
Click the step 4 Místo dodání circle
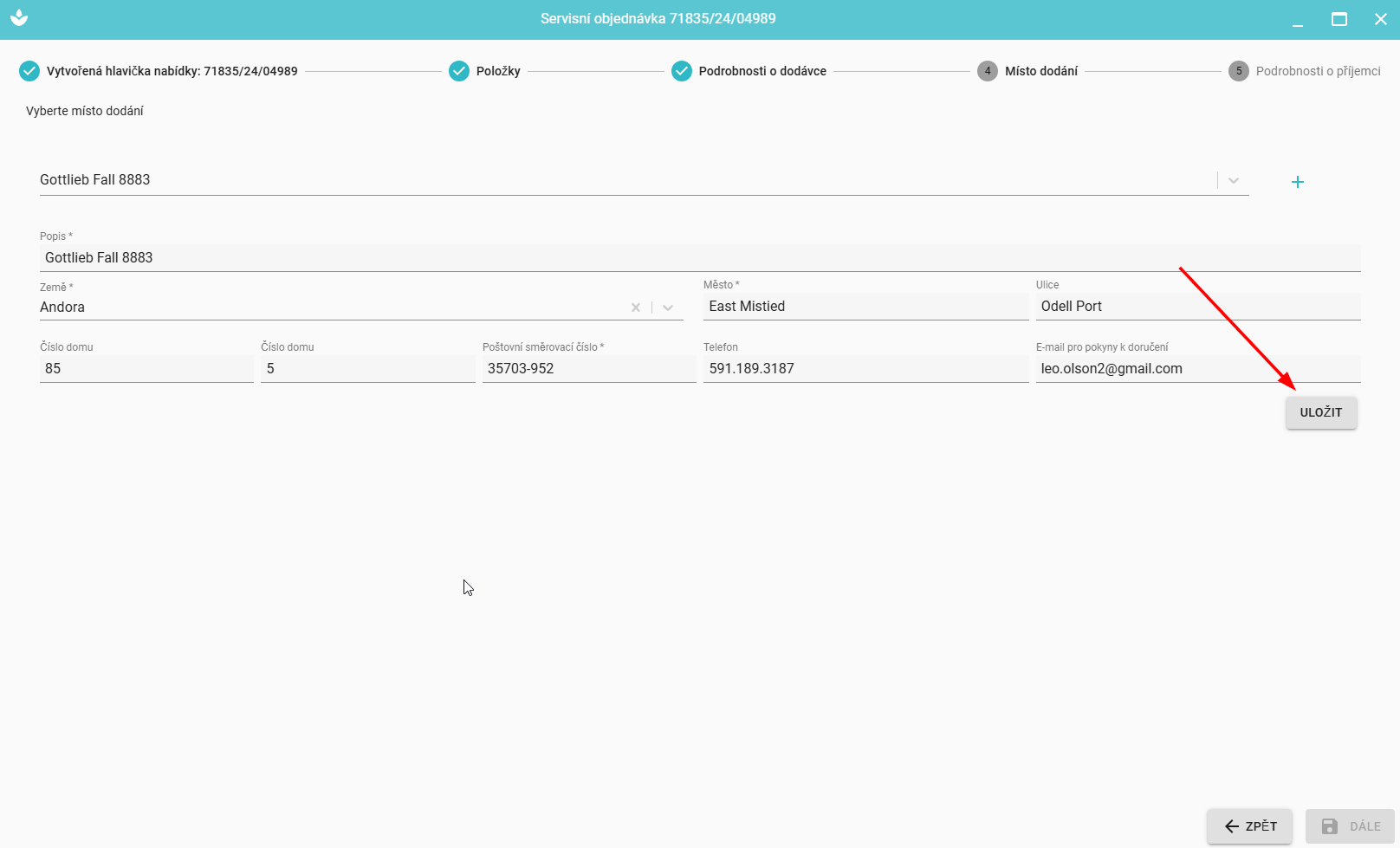(988, 71)
